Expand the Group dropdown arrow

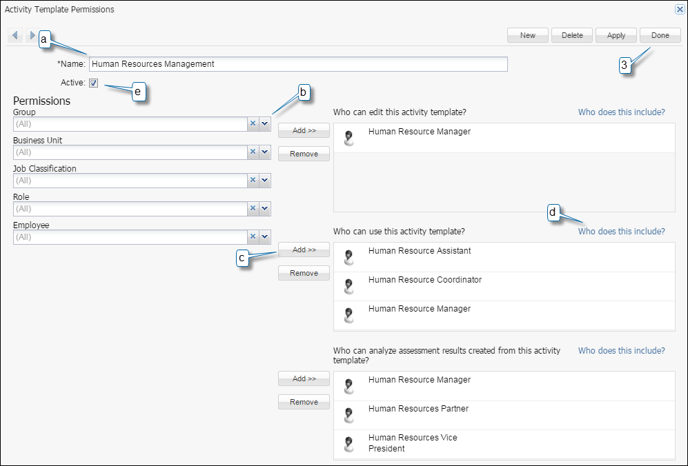265,124
